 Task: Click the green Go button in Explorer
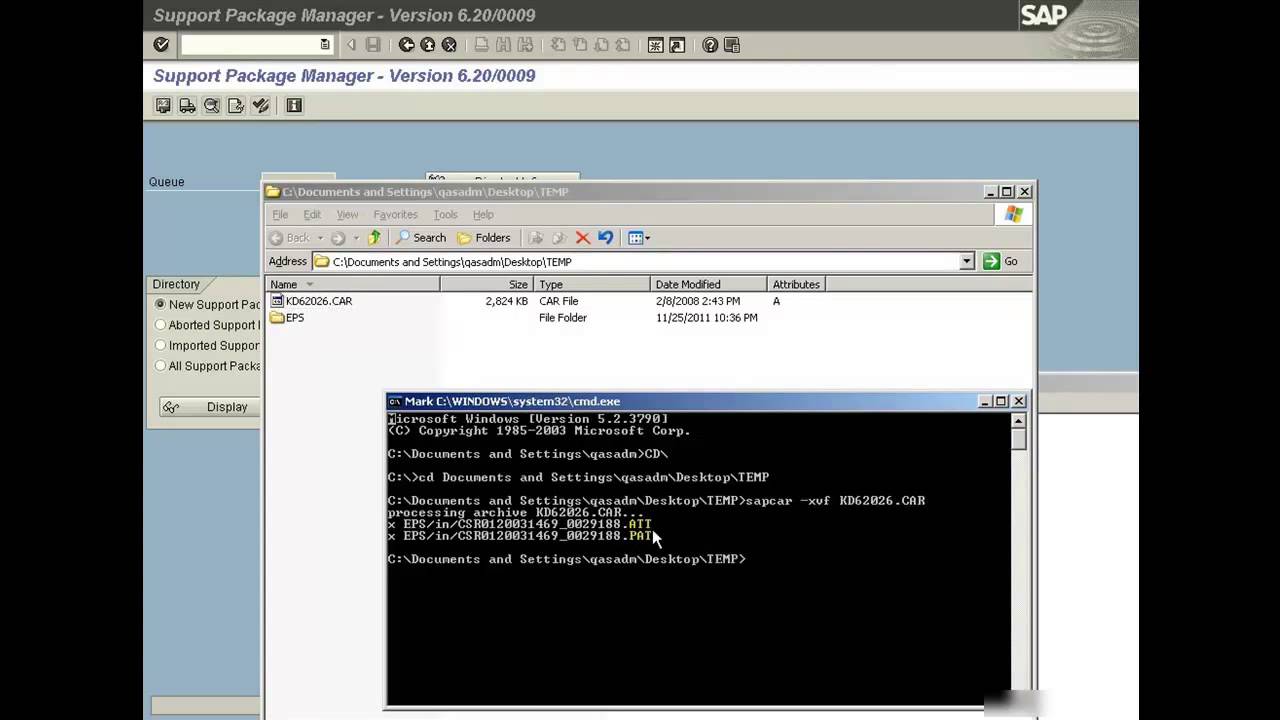point(1000,261)
